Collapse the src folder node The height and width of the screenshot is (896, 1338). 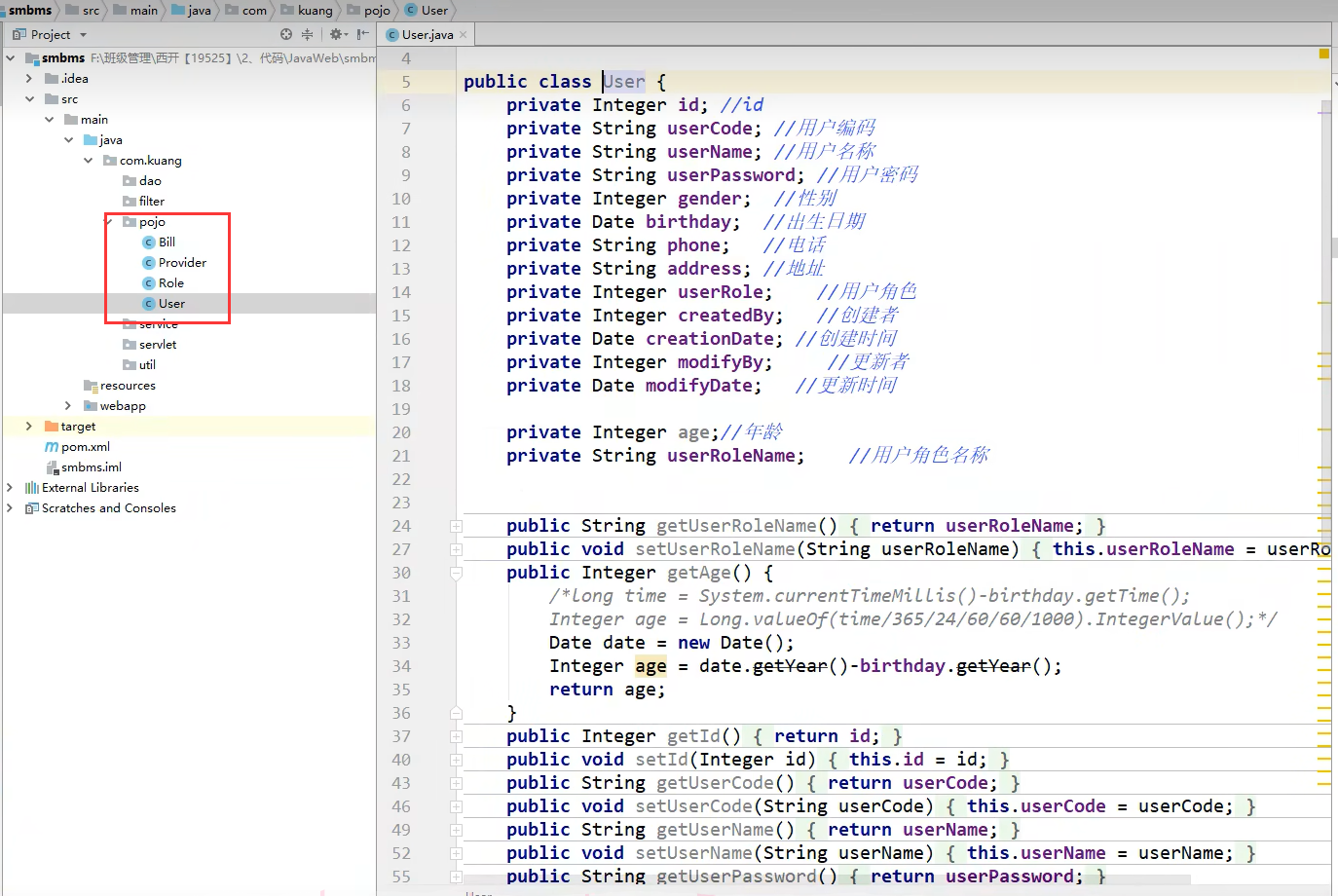click(29, 98)
